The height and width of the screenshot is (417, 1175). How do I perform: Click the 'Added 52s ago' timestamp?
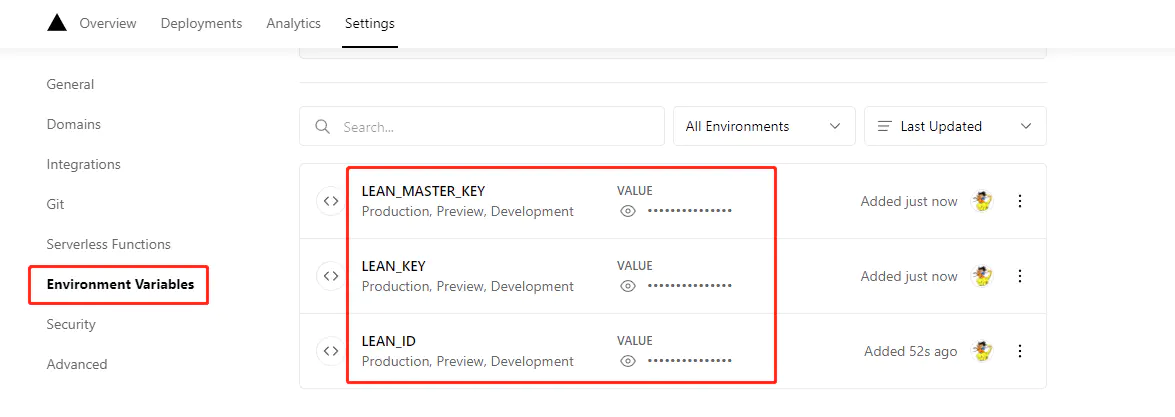(x=910, y=351)
